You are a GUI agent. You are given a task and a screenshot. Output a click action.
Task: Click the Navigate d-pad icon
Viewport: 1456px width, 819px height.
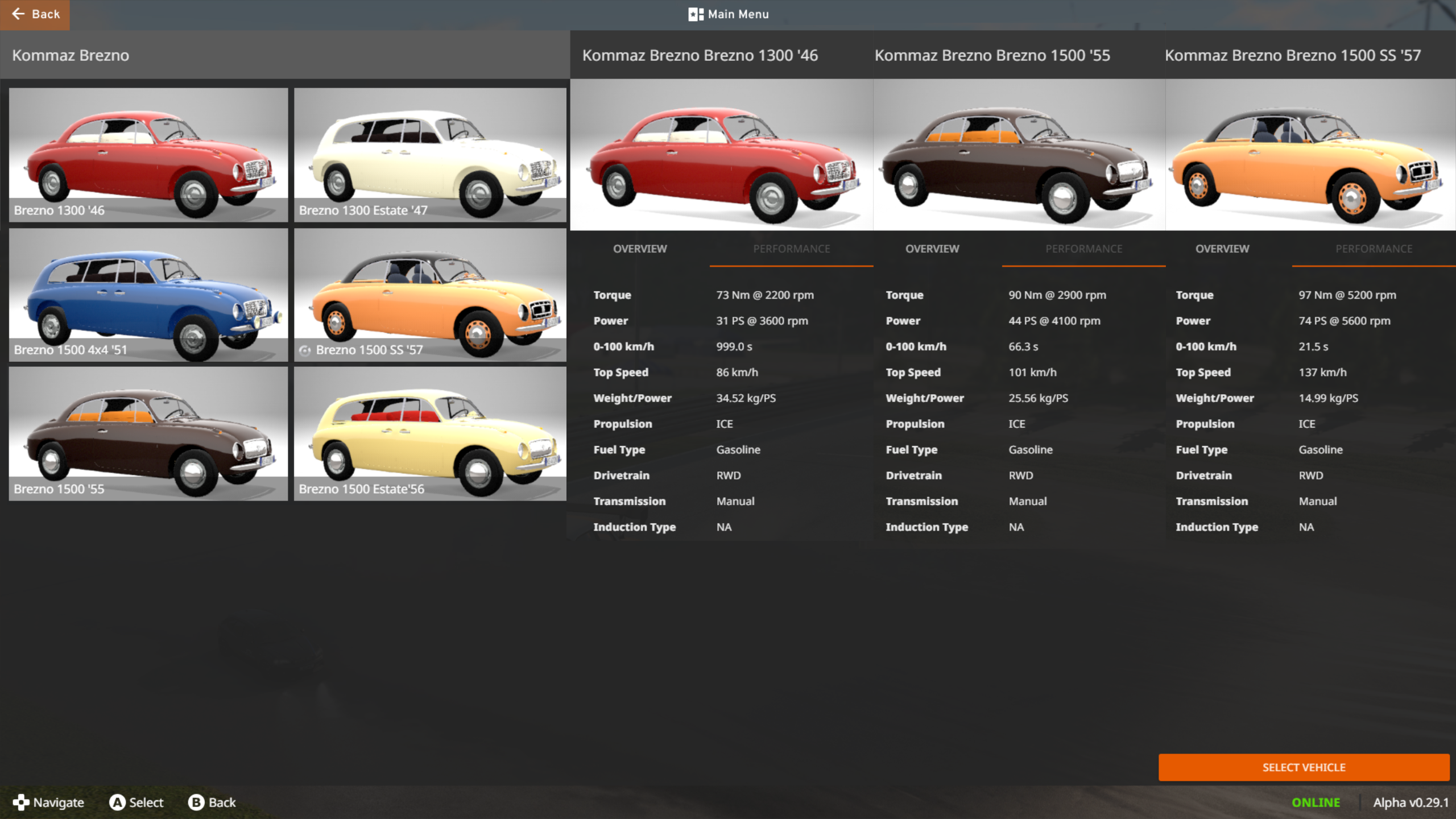[21, 802]
